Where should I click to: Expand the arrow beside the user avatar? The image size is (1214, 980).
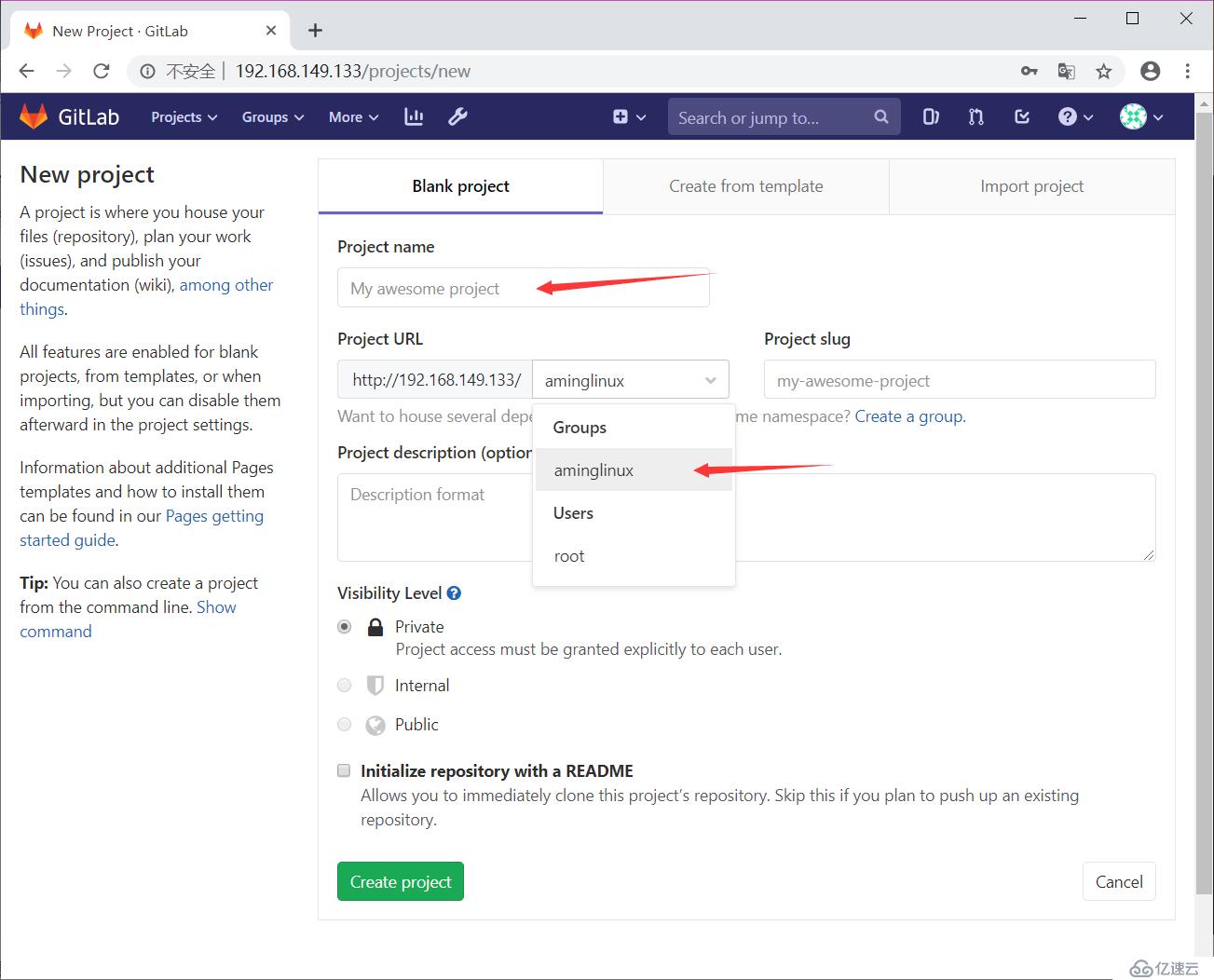[1158, 117]
